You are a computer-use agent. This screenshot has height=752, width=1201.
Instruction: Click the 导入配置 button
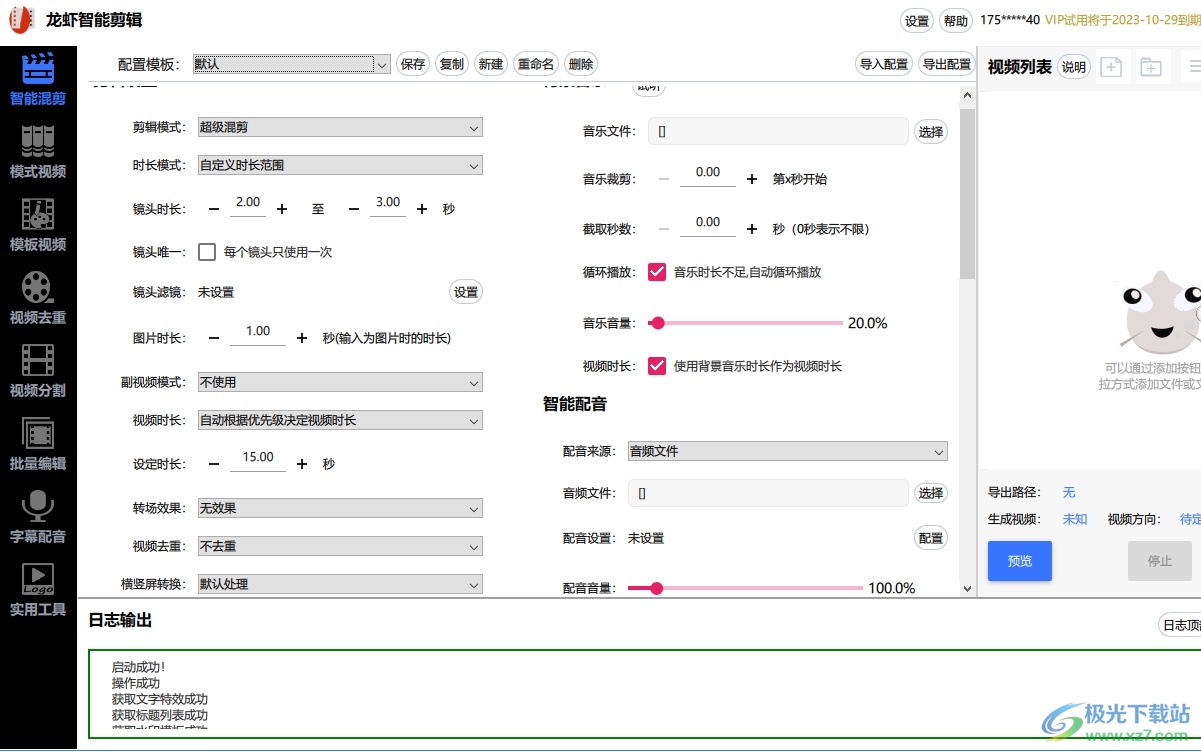pyautogui.click(x=884, y=64)
